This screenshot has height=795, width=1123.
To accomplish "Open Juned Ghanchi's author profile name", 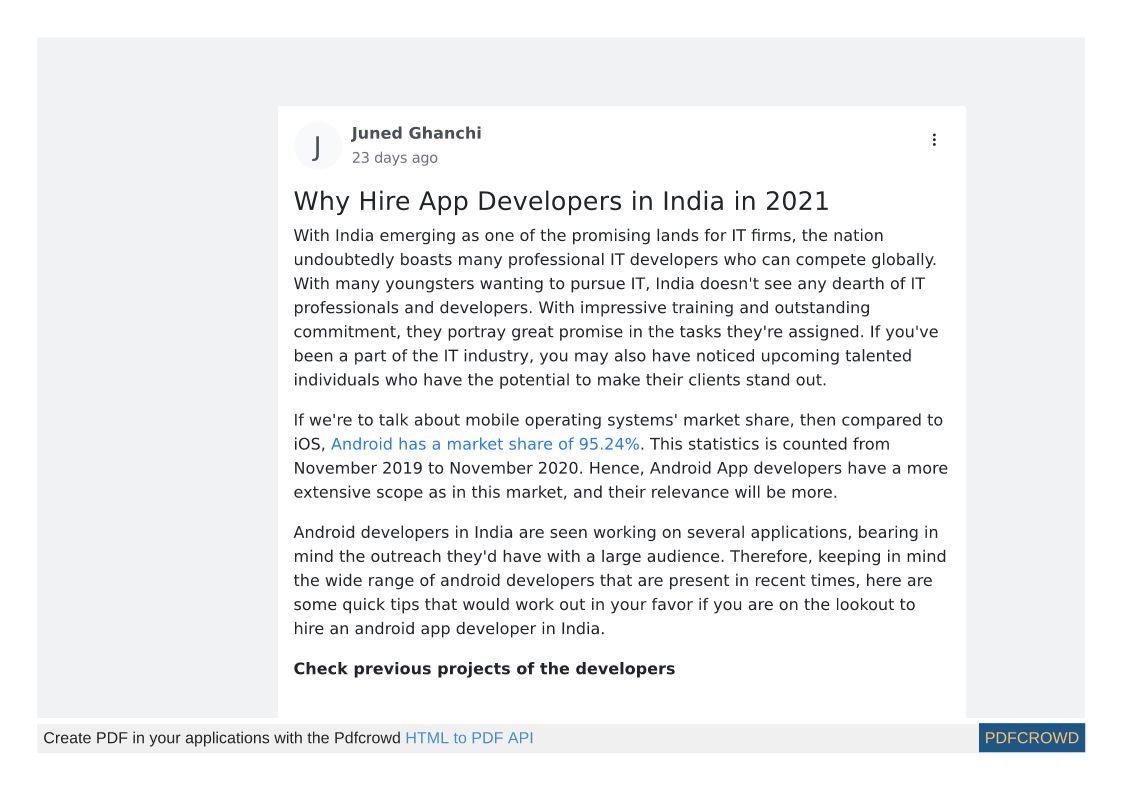I will coord(416,133).
